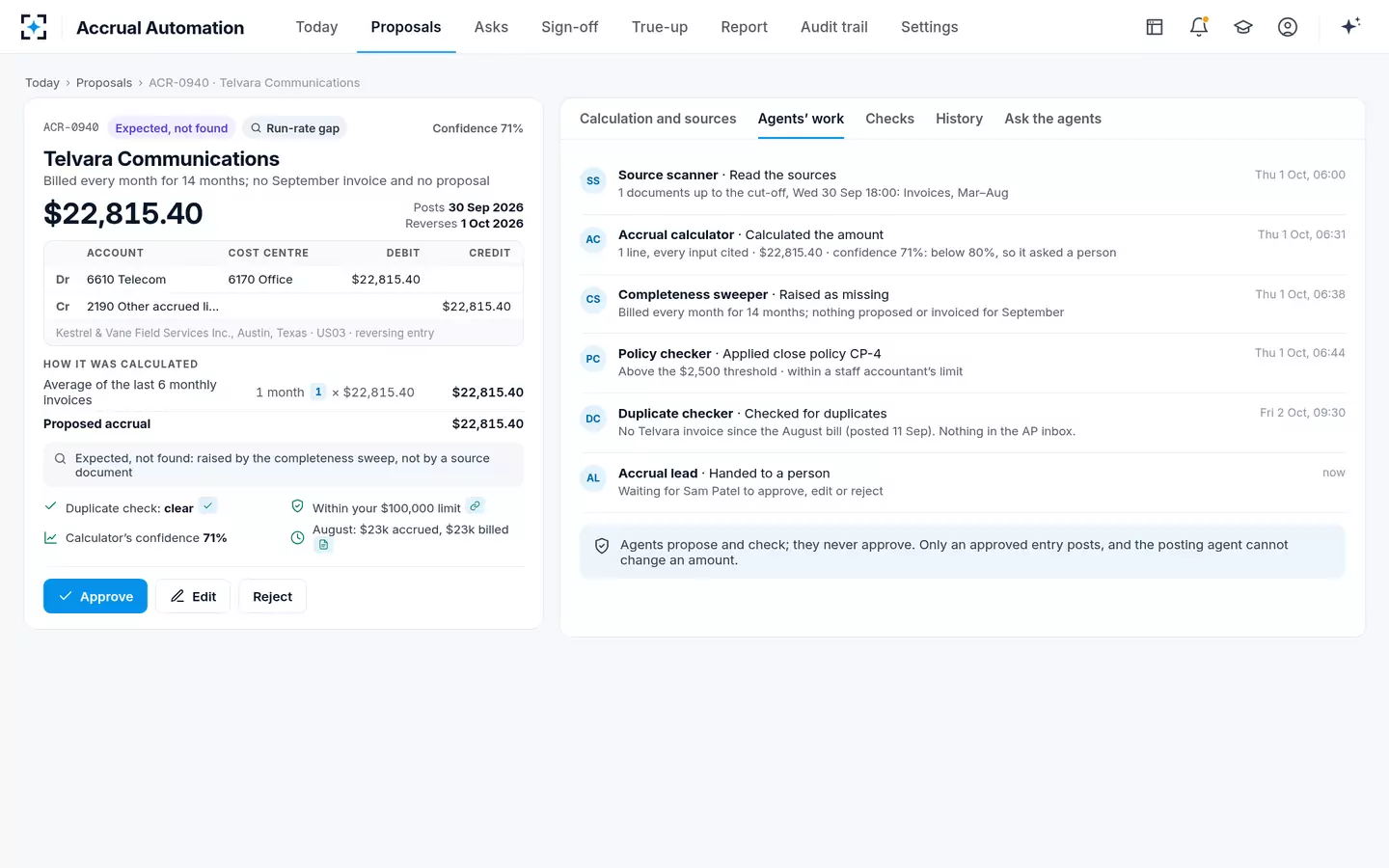
Task: Approve the Telvara accrual proposal
Action: point(95,596)
